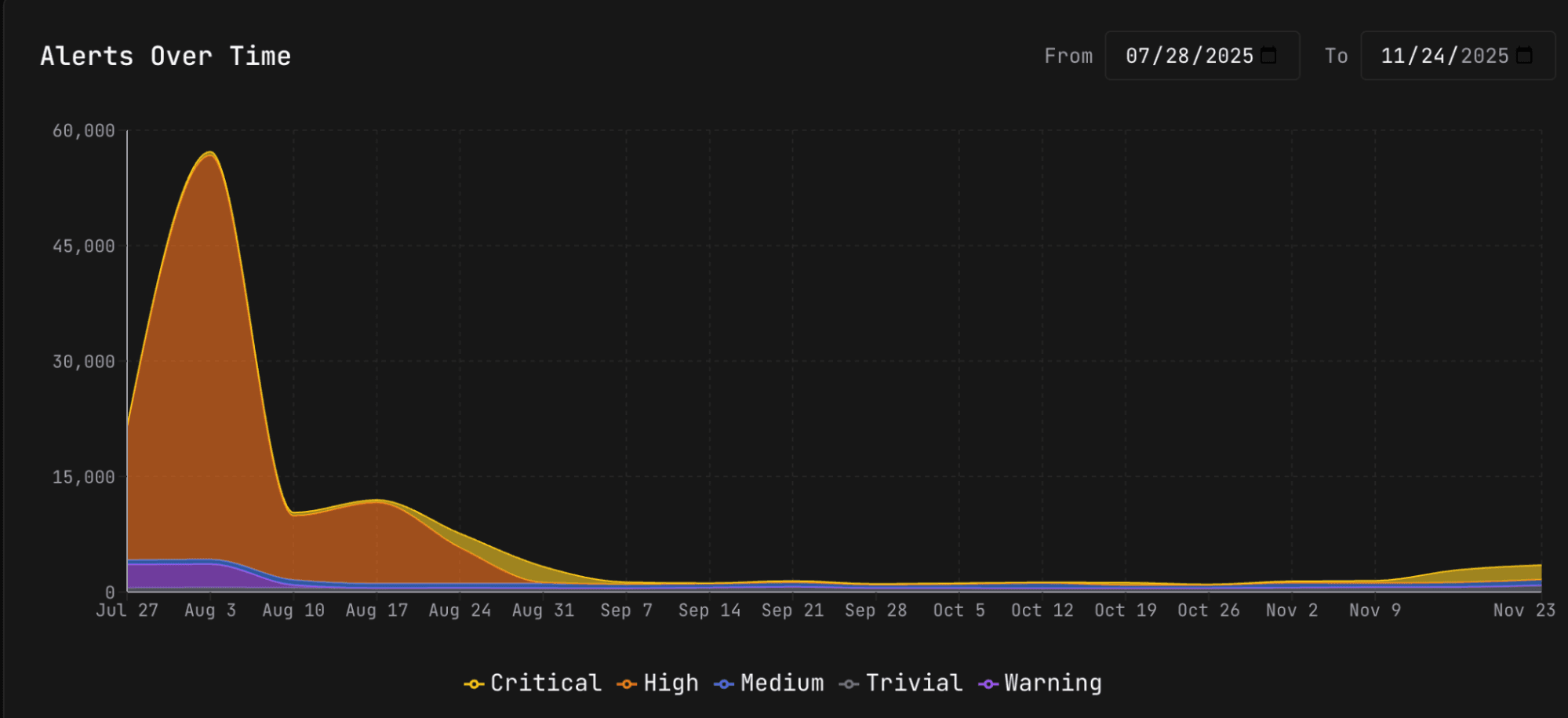Click the blue Medium legend marker
This screenshot has height=718, width=1568.
coord(723,684)
